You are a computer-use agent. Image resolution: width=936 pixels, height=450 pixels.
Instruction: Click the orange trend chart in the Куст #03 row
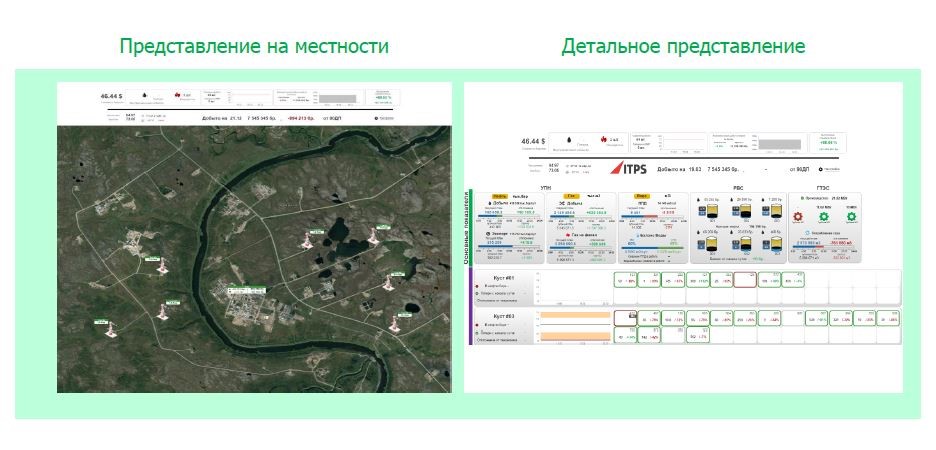click(x=575, y=327)
